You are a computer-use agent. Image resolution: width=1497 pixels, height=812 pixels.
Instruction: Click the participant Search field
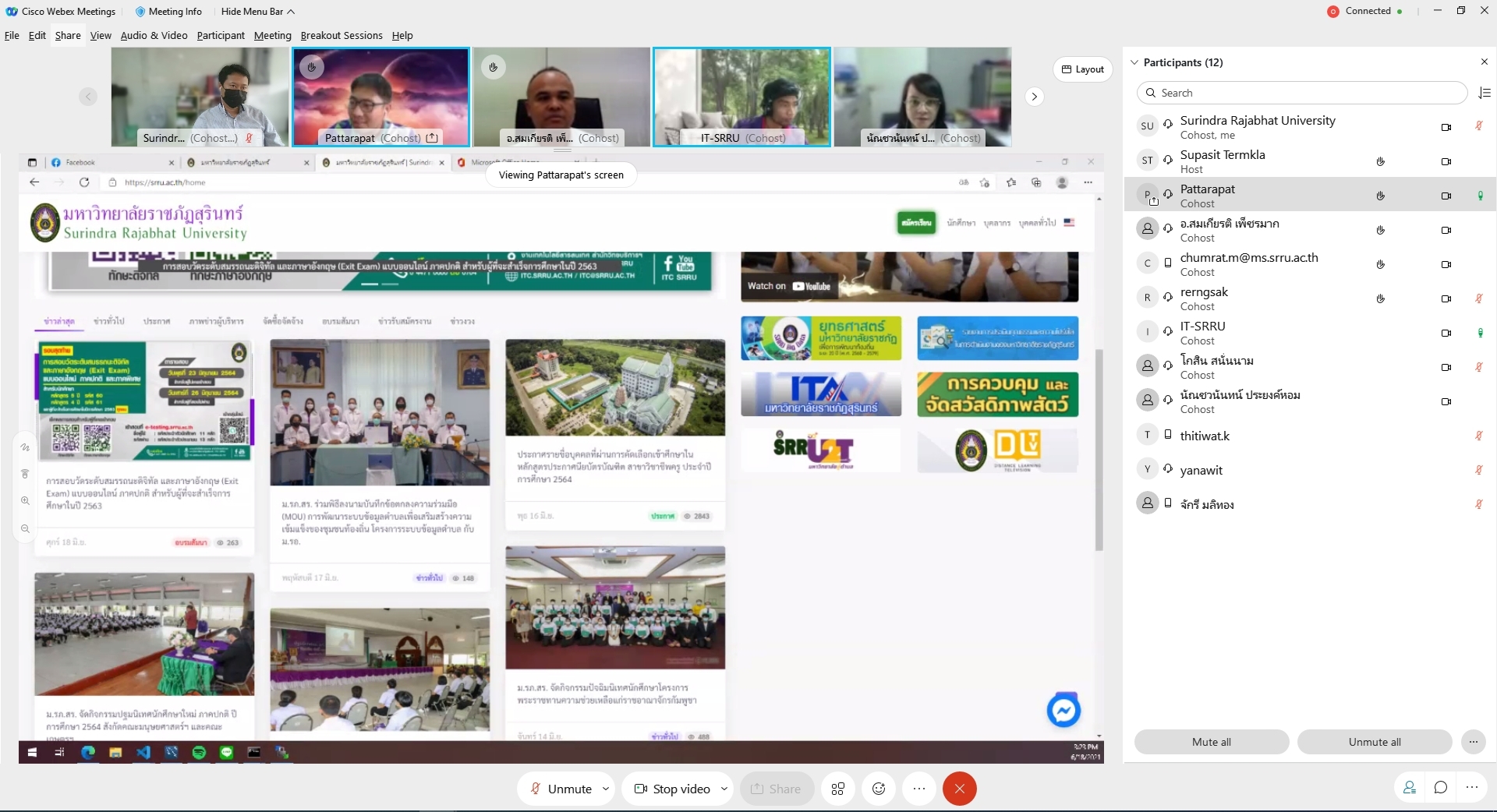click(x=1302, y=93)
